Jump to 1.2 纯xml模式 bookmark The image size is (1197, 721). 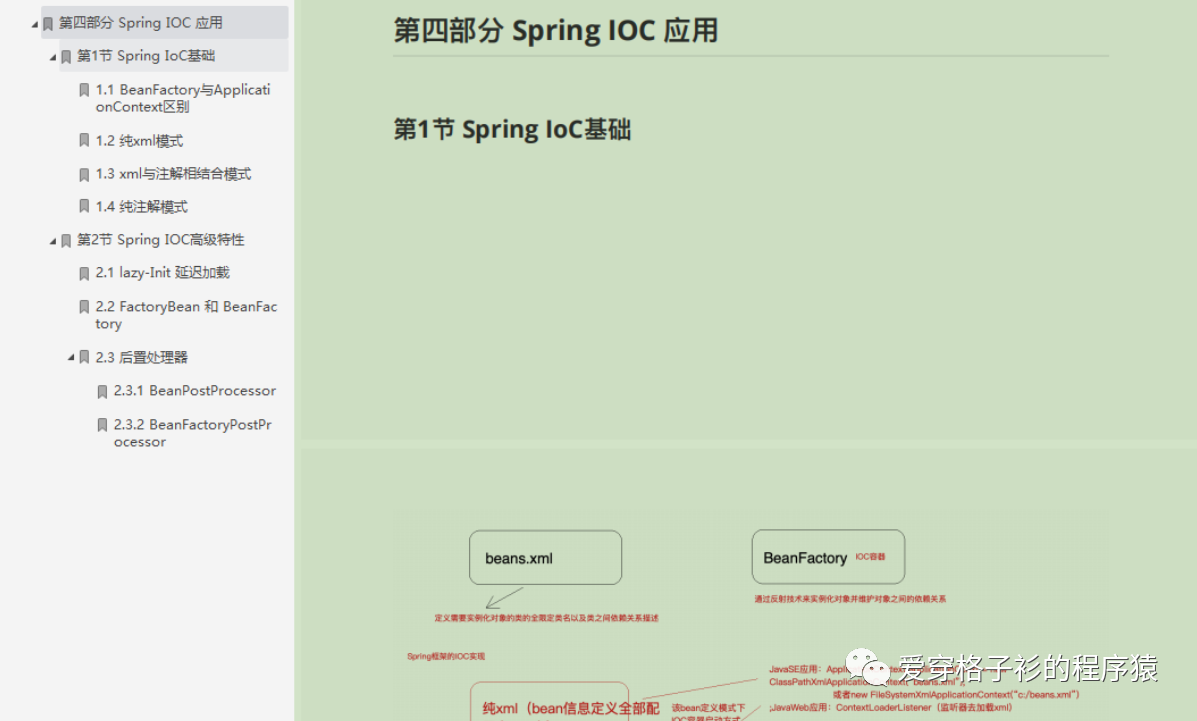point(139,141)
